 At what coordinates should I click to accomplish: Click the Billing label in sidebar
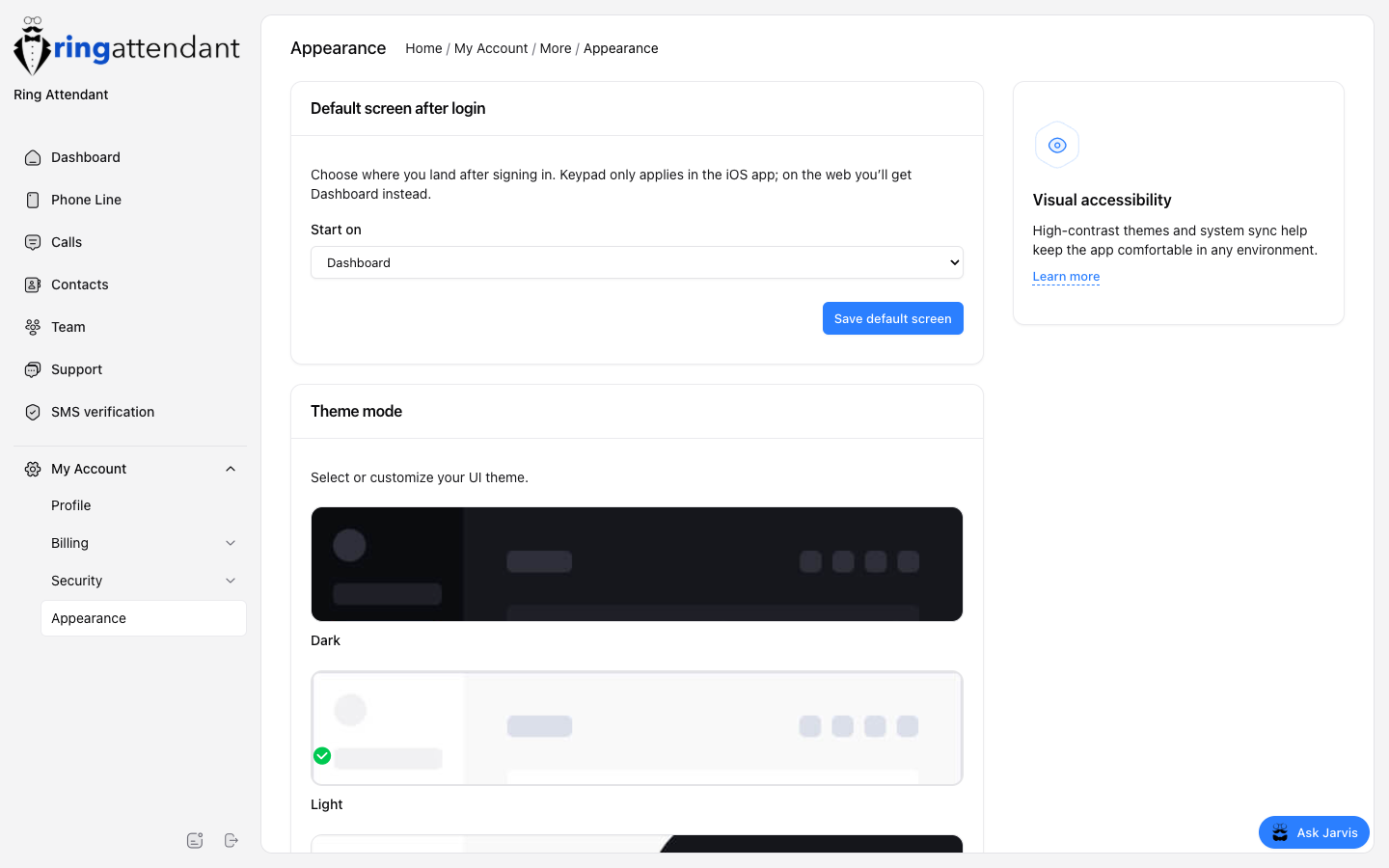pos(69,543)
